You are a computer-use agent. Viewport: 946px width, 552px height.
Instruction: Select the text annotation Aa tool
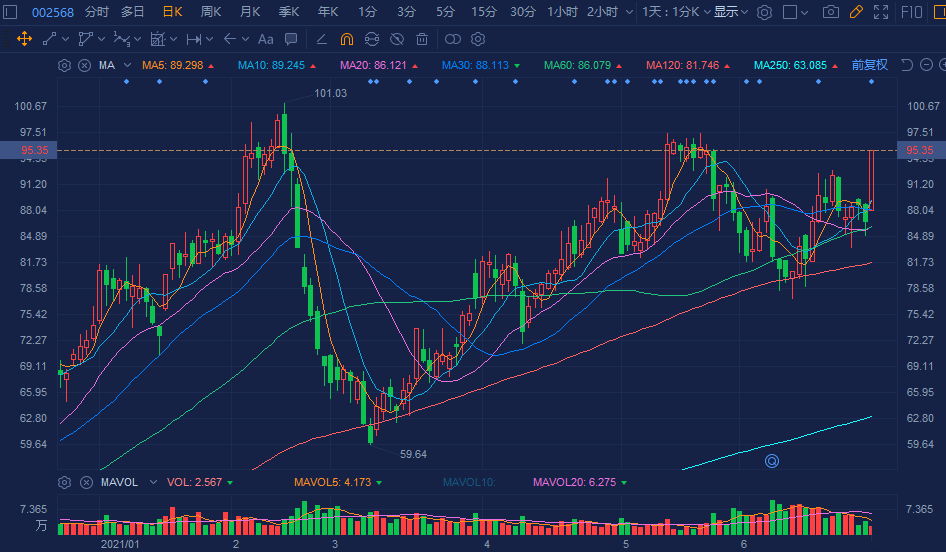tap(265, 39)
